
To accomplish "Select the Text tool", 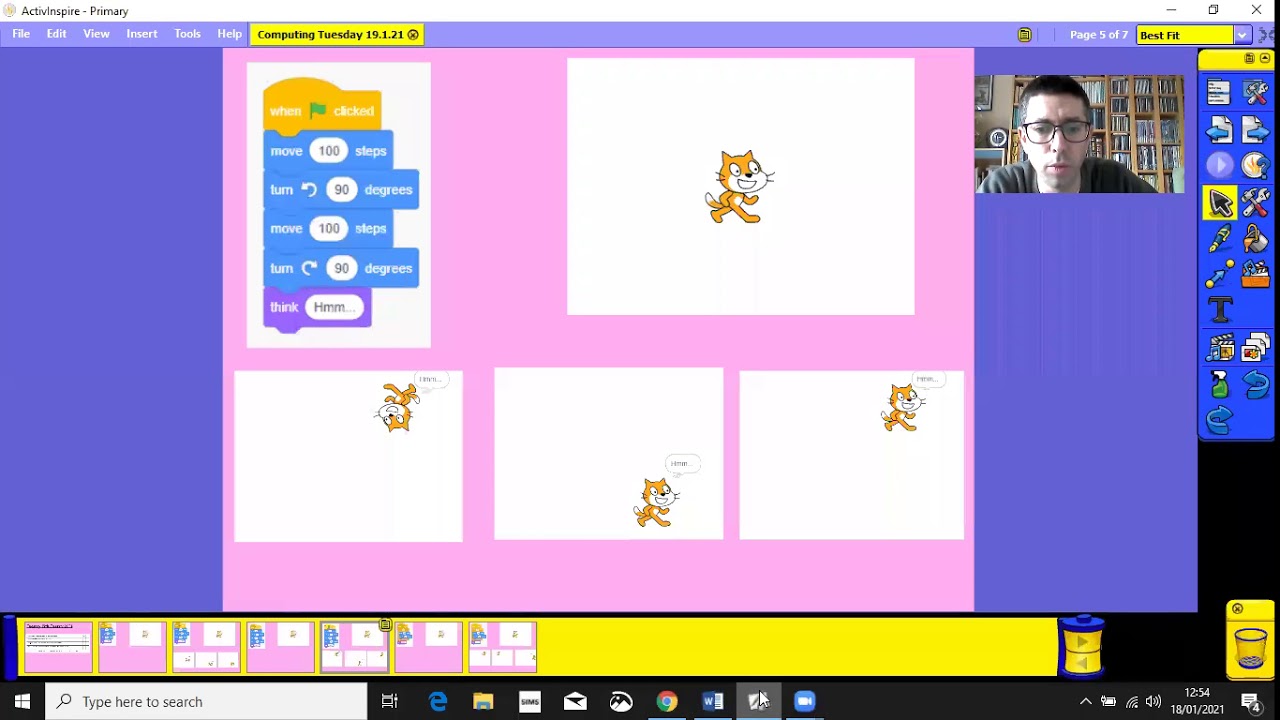I will (x=1220, y=310).
